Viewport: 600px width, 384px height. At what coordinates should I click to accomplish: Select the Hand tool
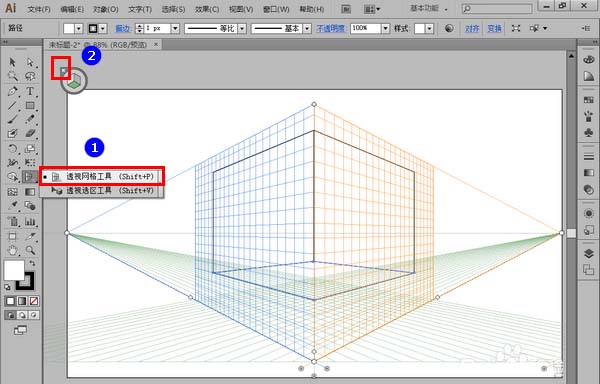click(12, 251)
